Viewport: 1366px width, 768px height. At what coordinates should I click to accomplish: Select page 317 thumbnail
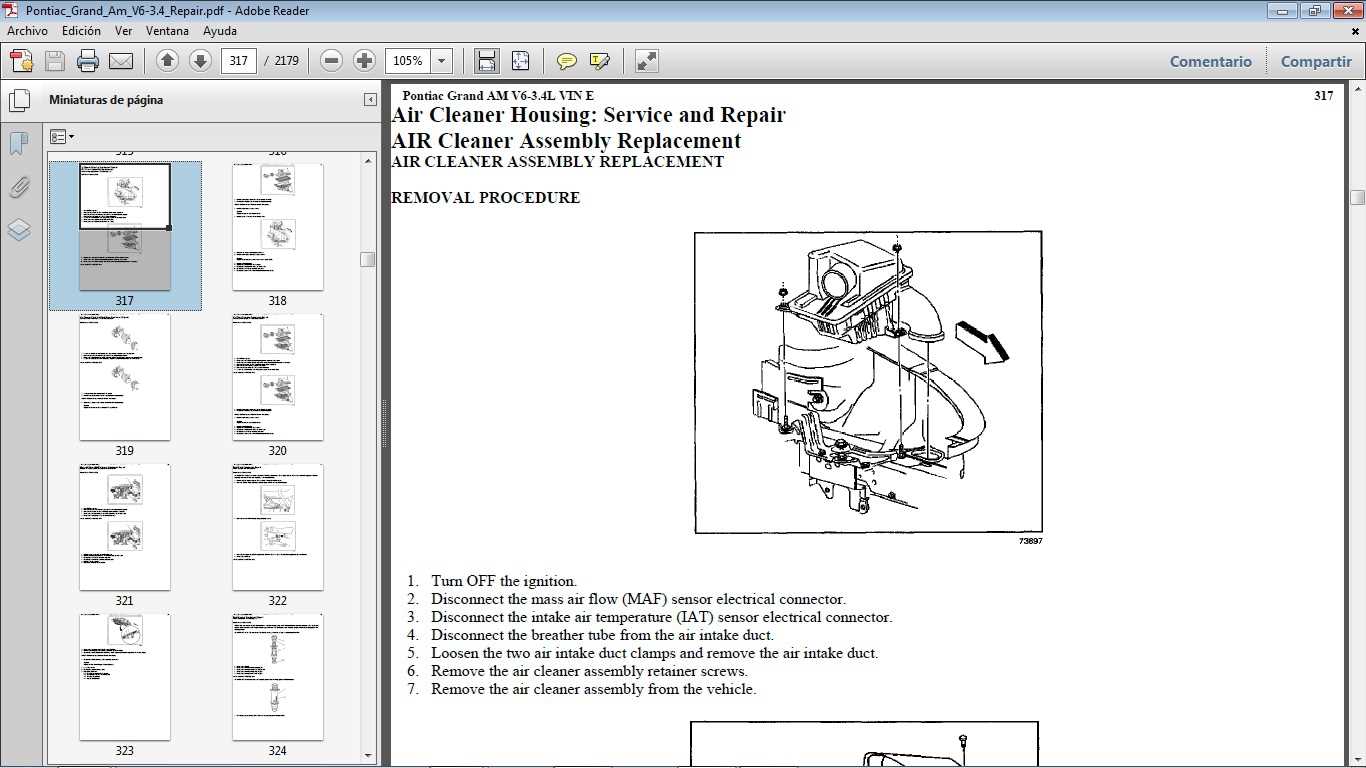pos(125,227)
